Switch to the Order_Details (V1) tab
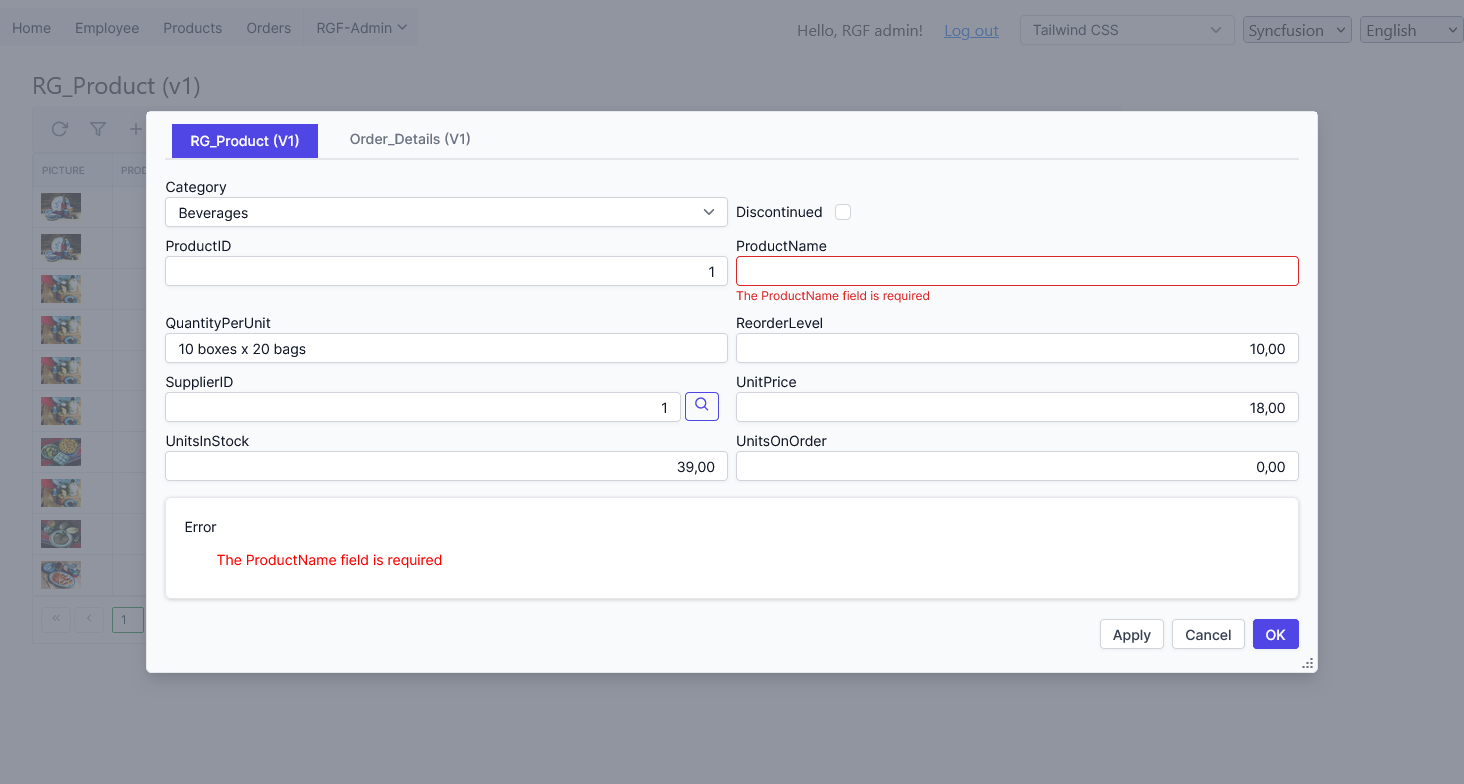 (x=410, y=139)
